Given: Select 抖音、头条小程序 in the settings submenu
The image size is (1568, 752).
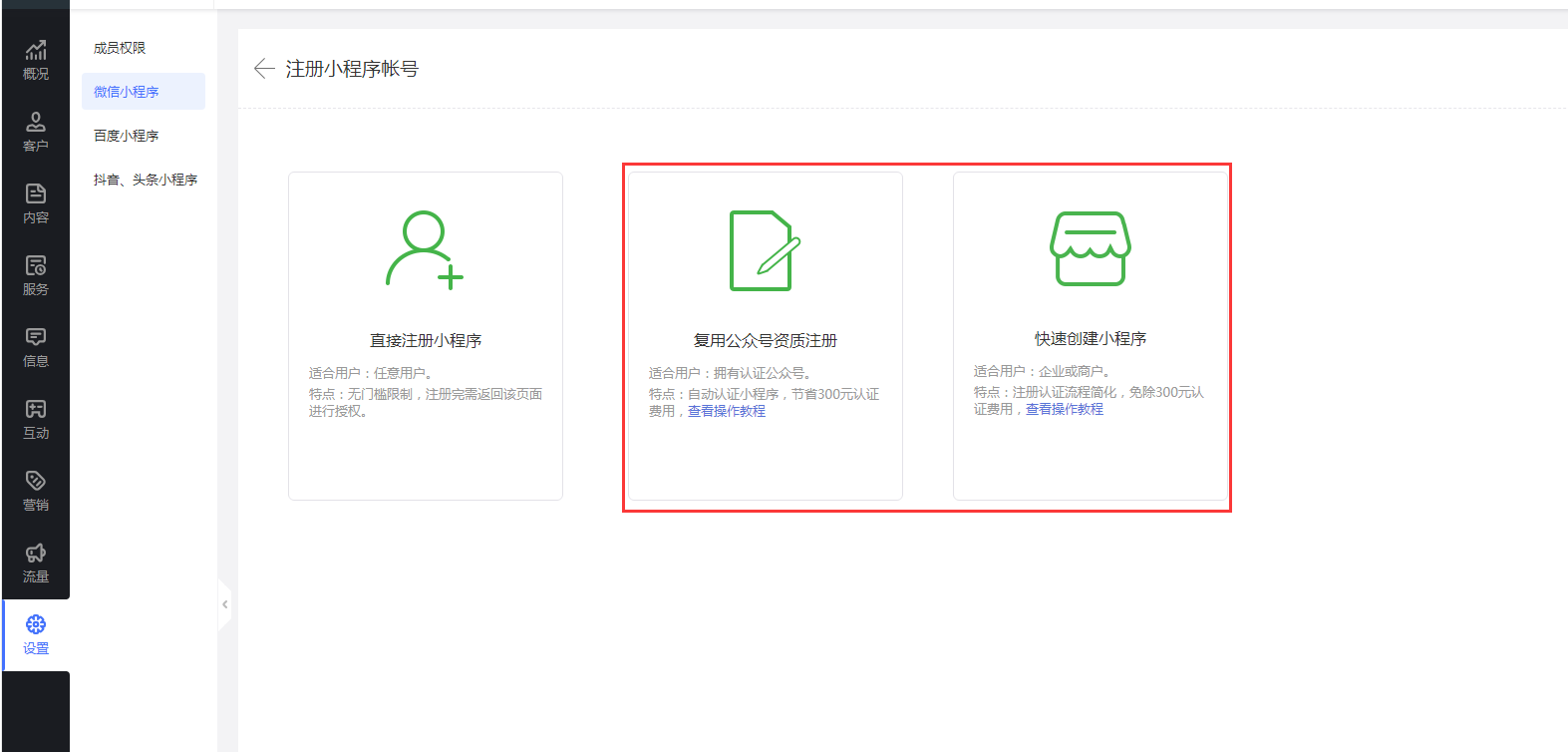Looking at the screenshot, I should (146, 180).
